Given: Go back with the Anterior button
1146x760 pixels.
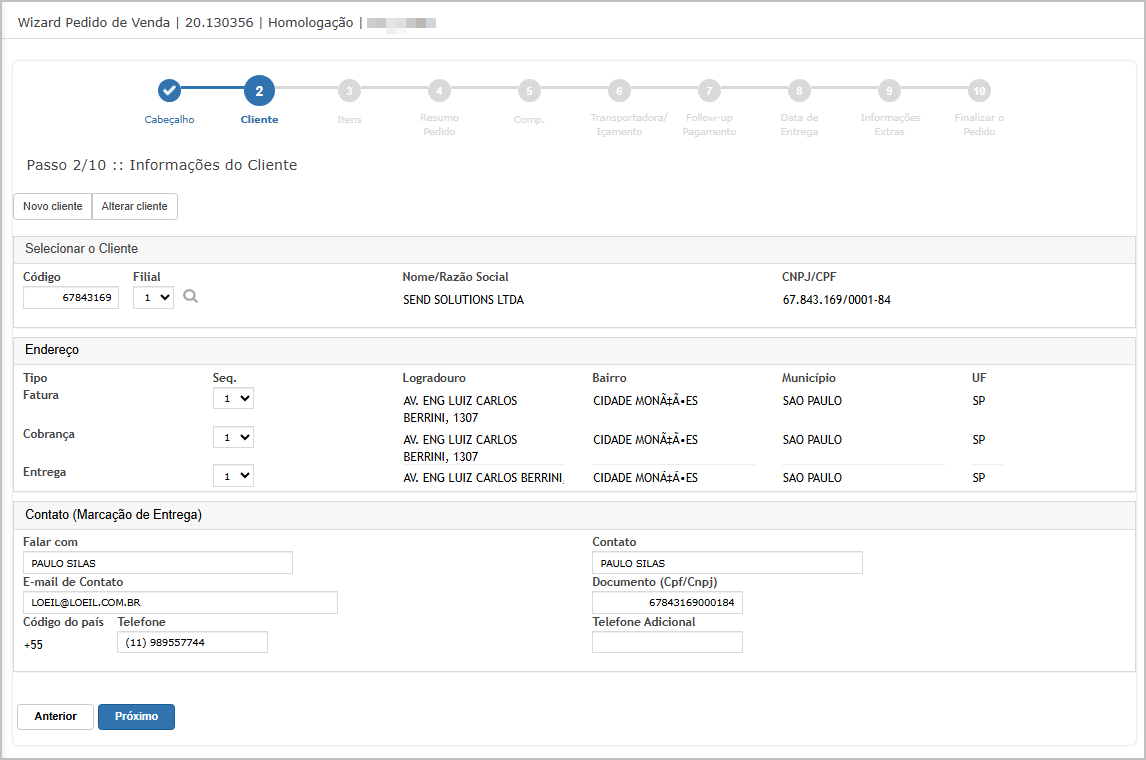Looking at the screenshot, I should pyautogui.click(x=55, y=717).
